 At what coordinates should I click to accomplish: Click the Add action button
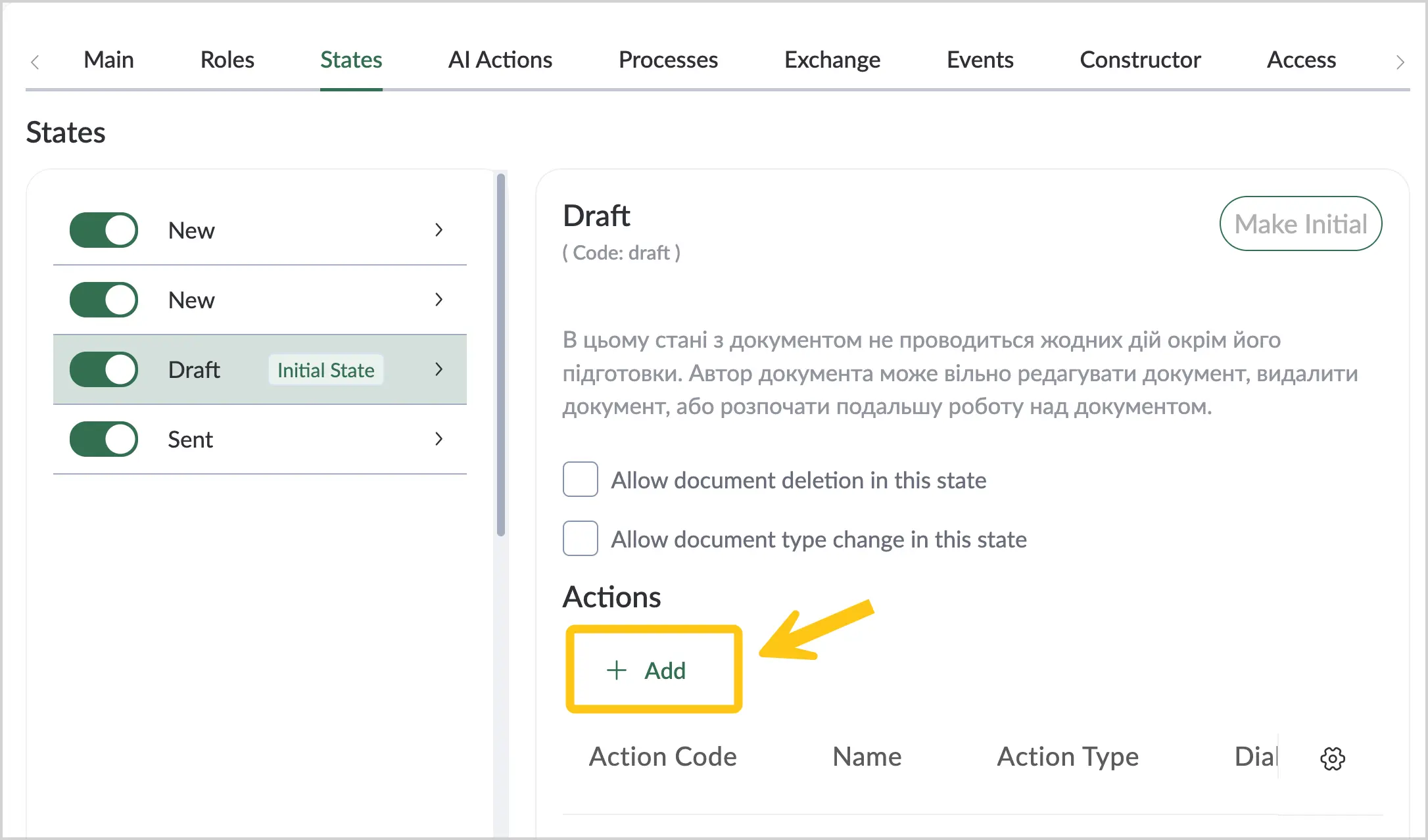[654, 670]
